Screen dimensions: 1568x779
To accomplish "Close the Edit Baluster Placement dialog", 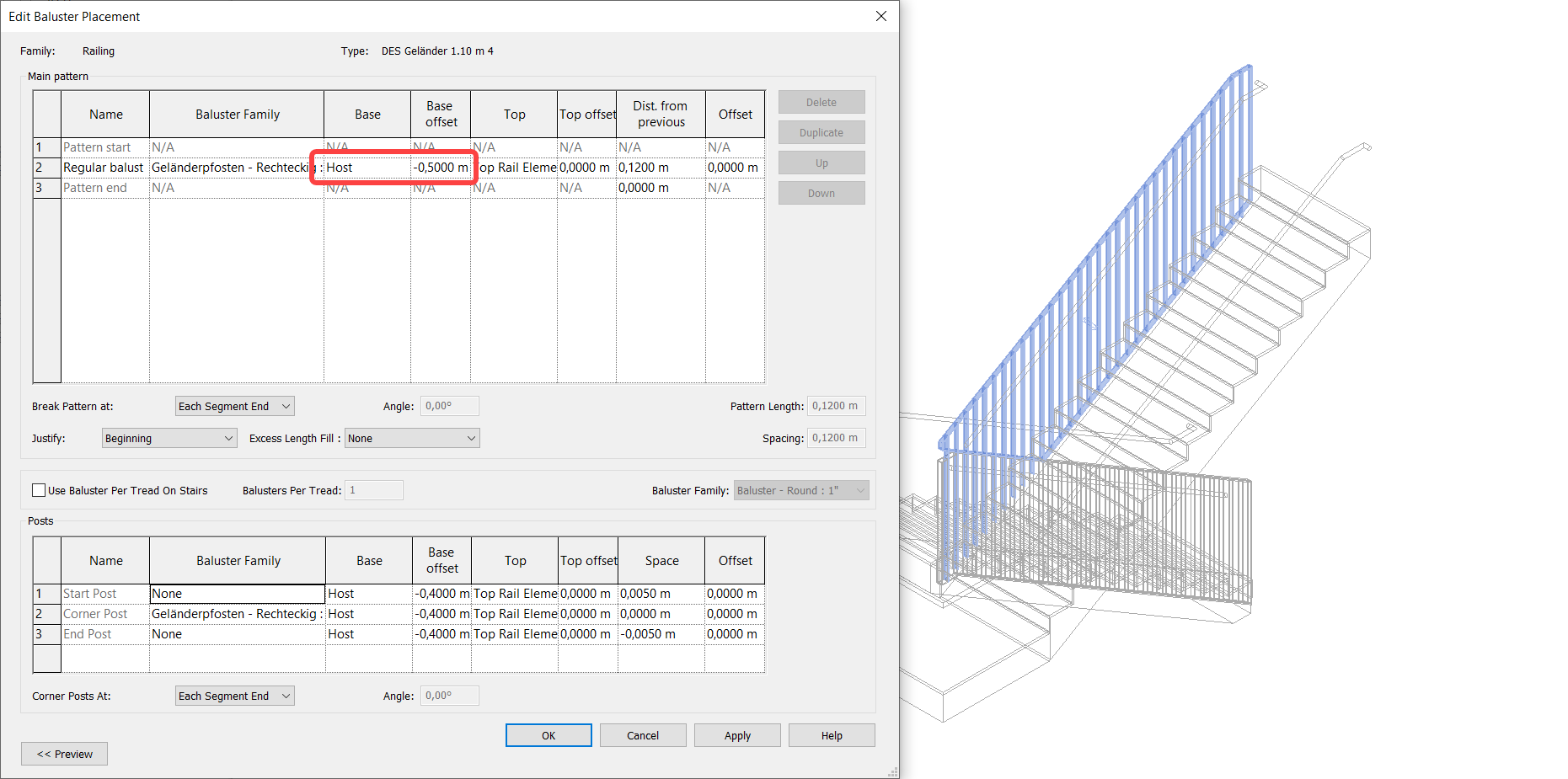I will (880, 16).
